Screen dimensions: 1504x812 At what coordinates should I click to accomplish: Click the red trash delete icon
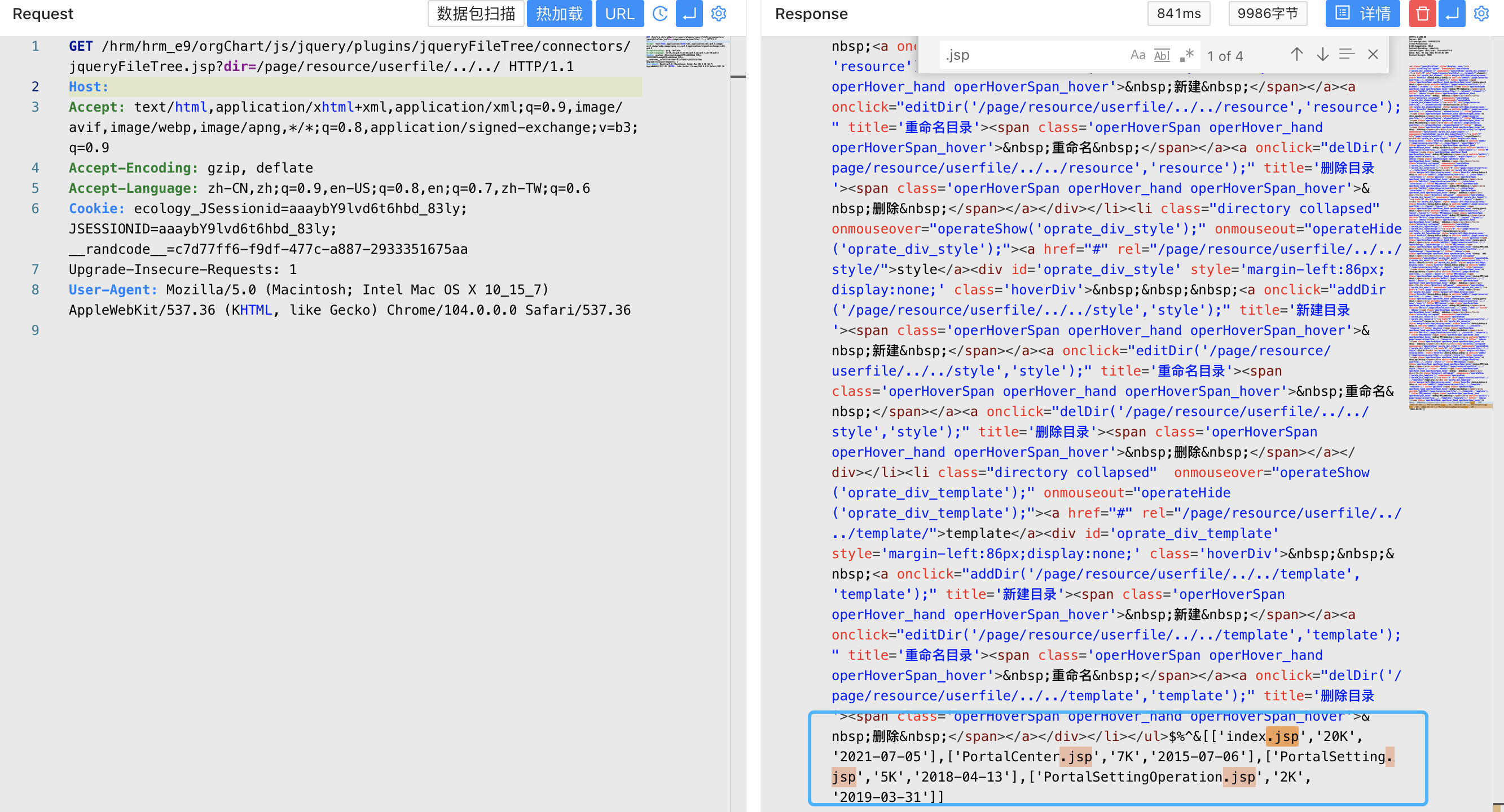click(x=1422, y=14)
